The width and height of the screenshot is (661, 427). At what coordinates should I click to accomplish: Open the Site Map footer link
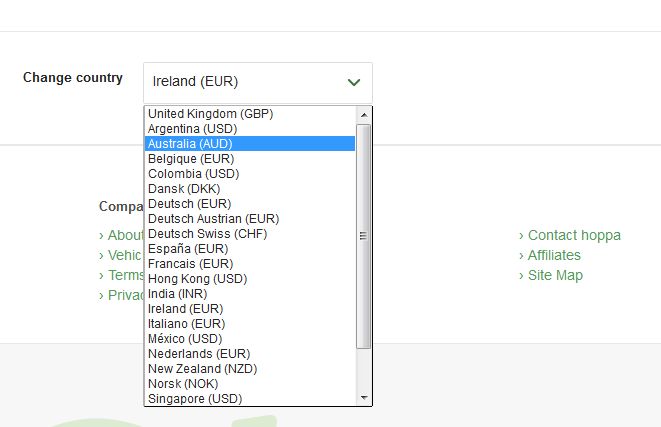pos(555,275)
